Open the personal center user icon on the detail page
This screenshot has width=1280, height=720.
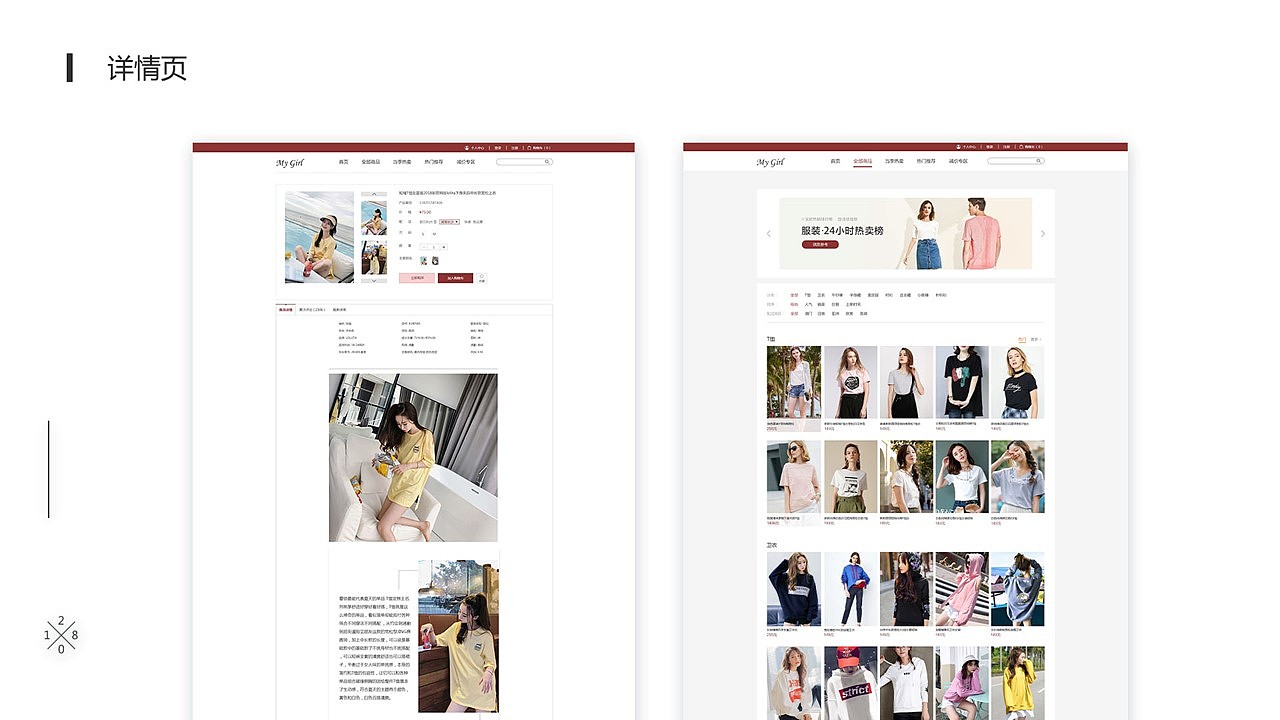pyautogui.click(x=467, y=148)
